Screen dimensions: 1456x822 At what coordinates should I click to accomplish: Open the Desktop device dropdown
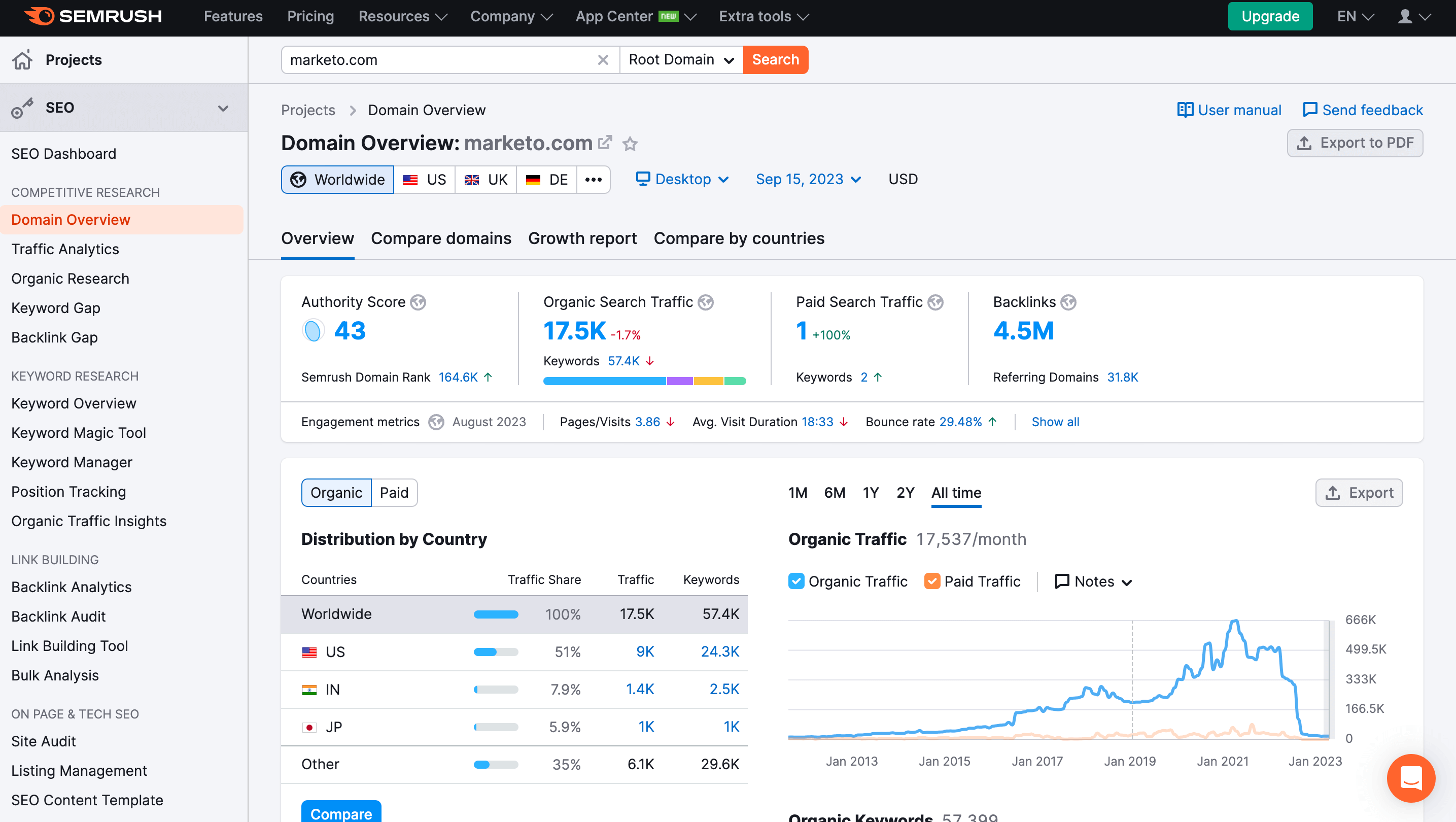(x=682, y=179)
